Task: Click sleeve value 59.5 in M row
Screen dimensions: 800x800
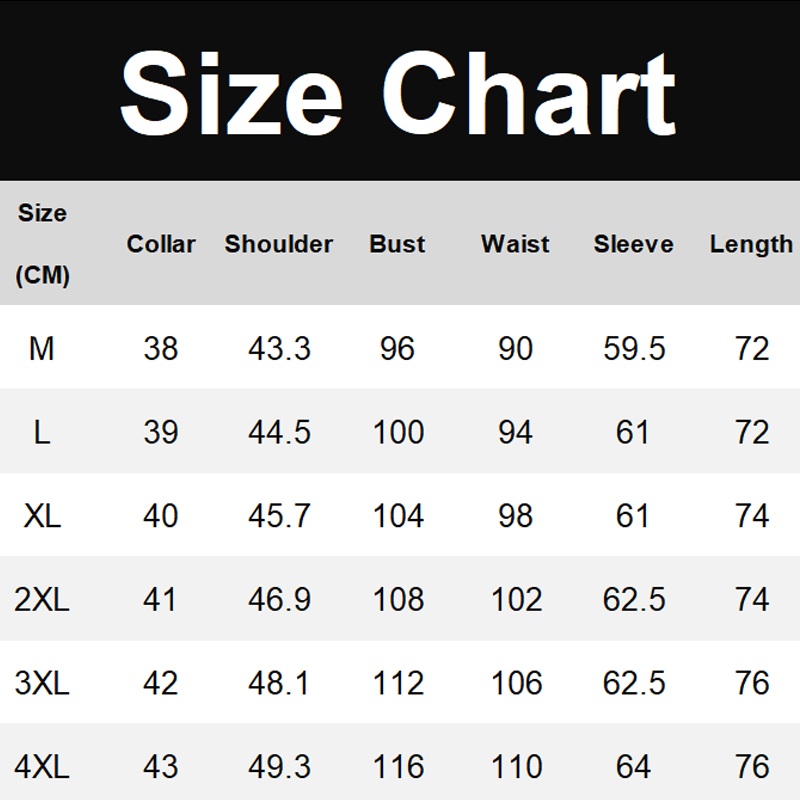Action: coord(634,348)
